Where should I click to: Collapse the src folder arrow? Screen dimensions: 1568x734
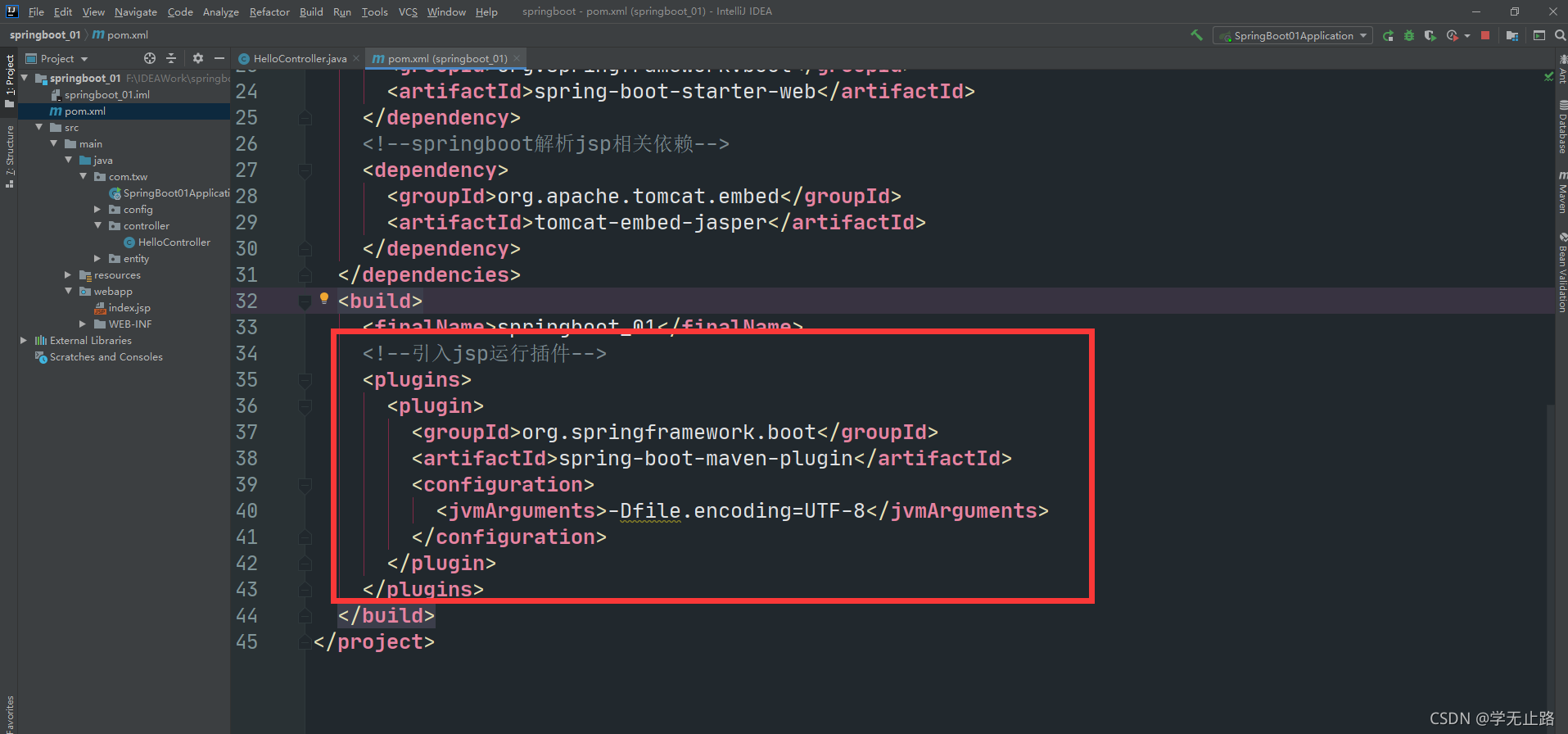click(39, 127)
